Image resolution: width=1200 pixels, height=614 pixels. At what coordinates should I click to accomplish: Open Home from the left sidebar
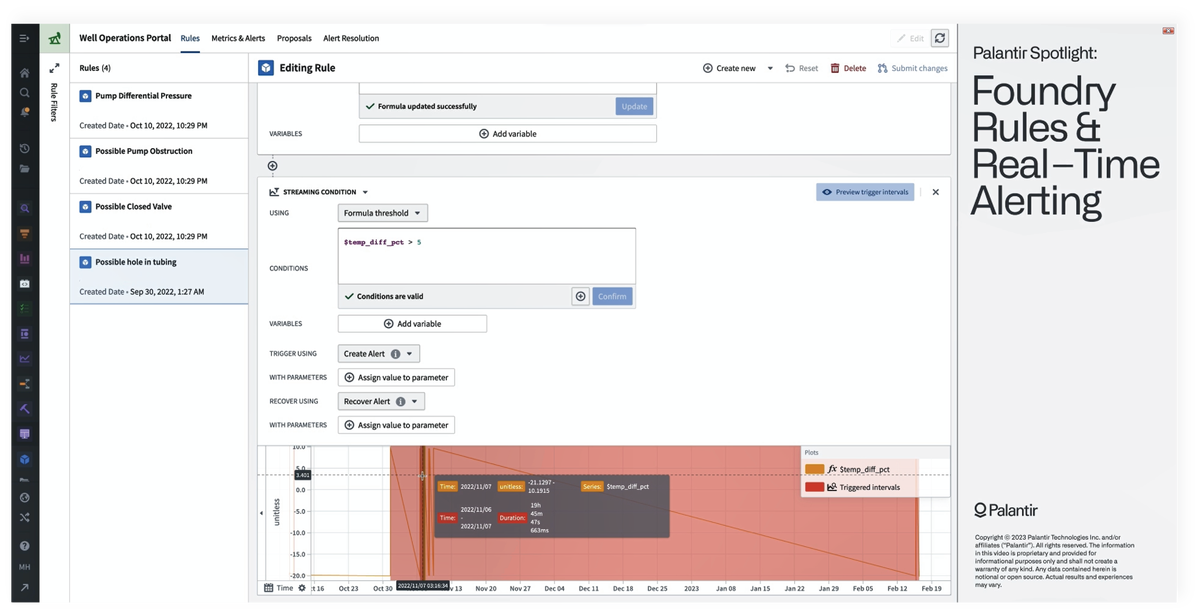(x=23, y=72)
